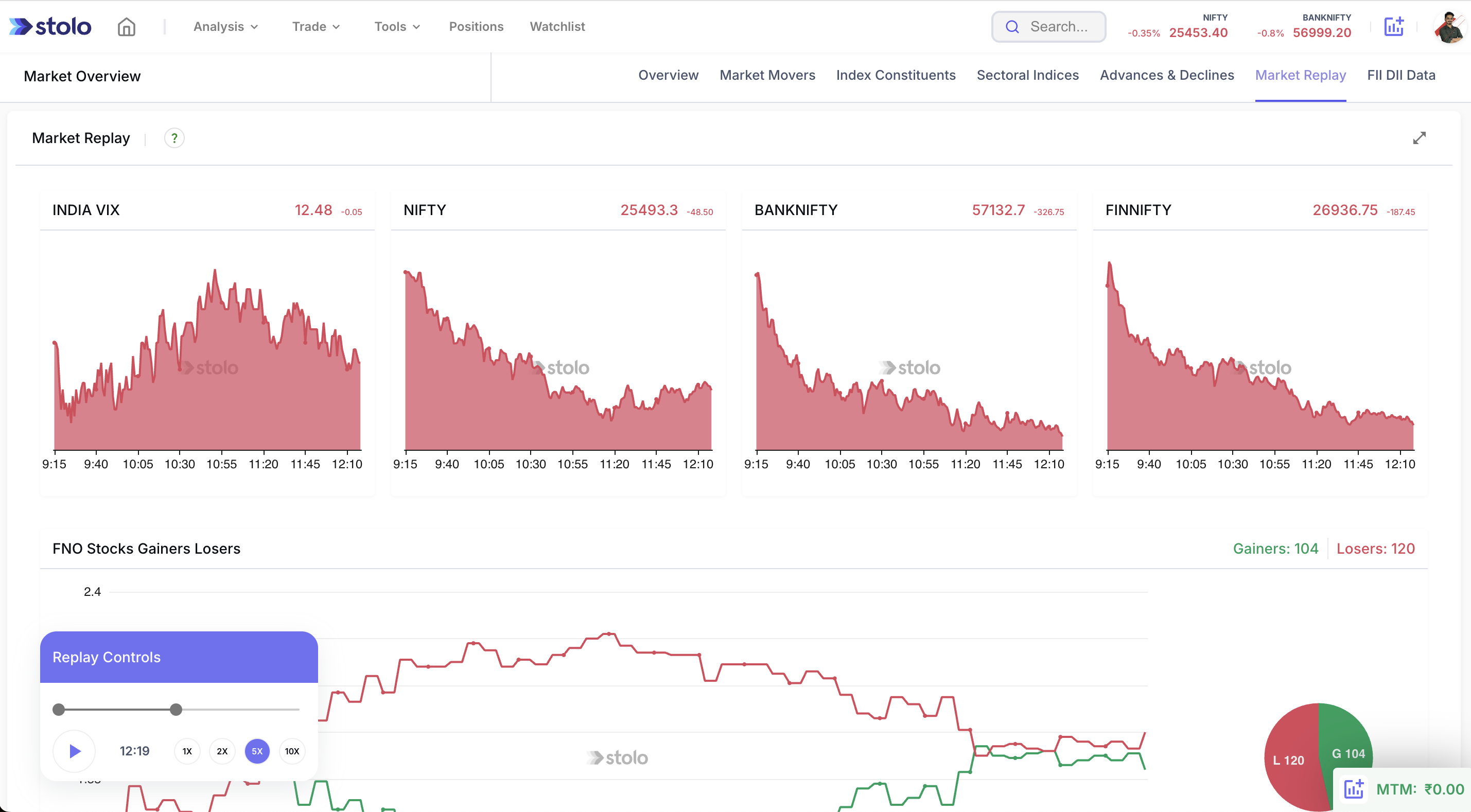Click the FINNIFTY chart title
The image size is (1471, 812).
click(x=1138, y=210)
